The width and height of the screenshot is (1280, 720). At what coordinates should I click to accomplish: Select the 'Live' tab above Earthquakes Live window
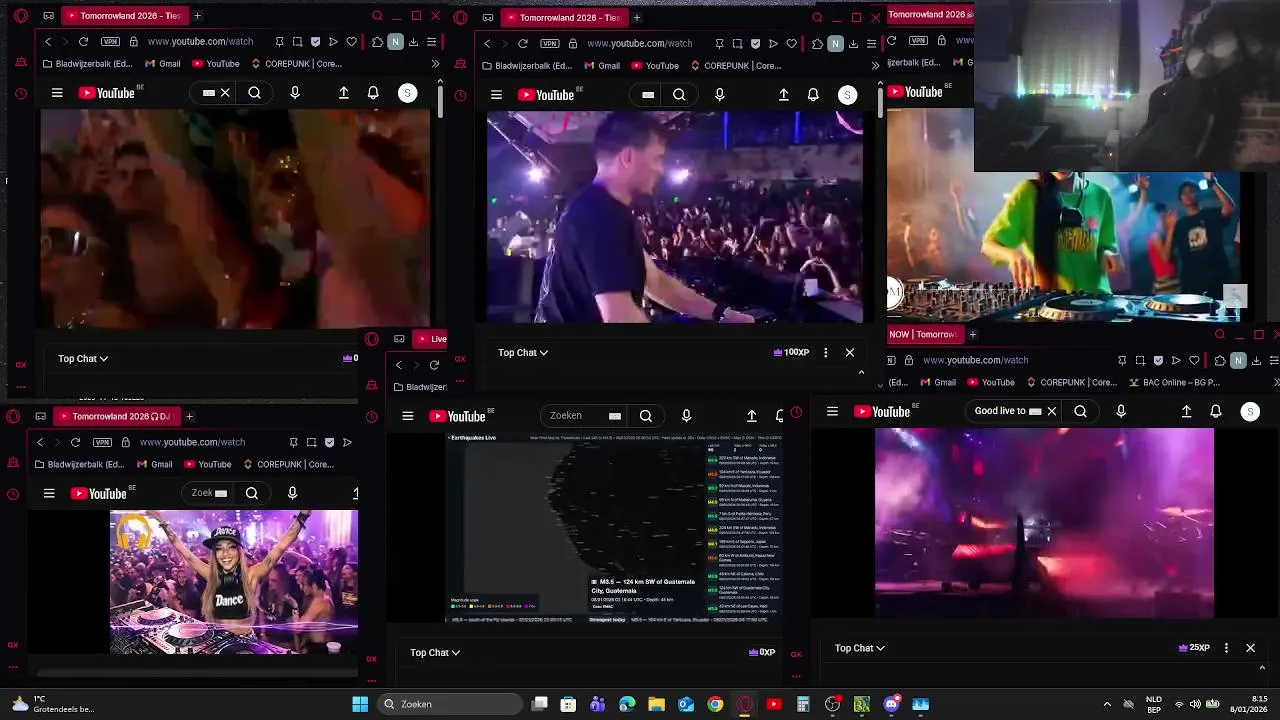click(431, 339)
